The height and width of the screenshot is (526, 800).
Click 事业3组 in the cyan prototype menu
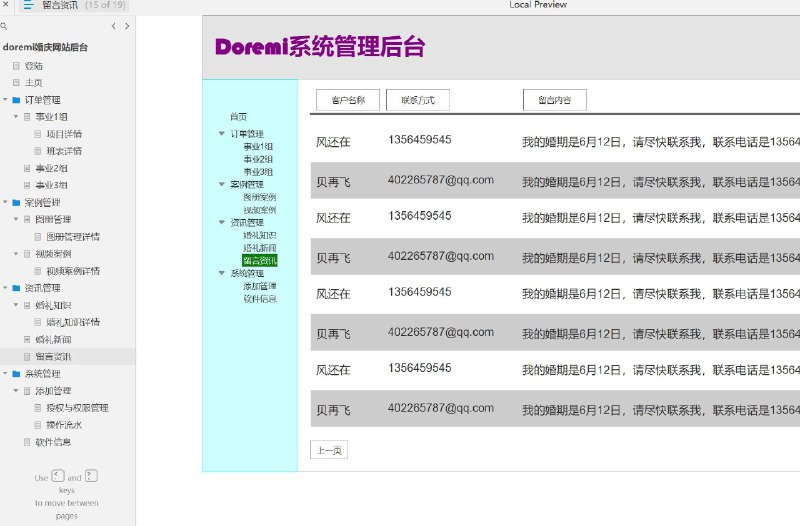[258, 172]
